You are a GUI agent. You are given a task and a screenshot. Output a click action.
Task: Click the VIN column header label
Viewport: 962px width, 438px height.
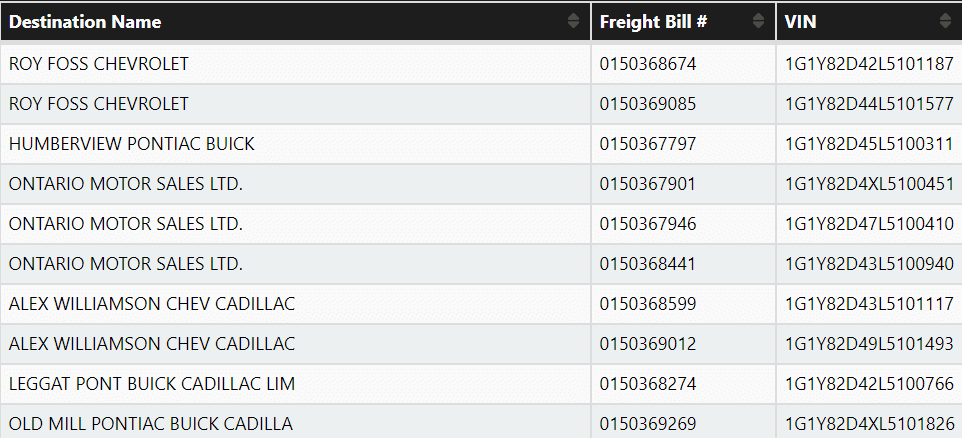800,21
